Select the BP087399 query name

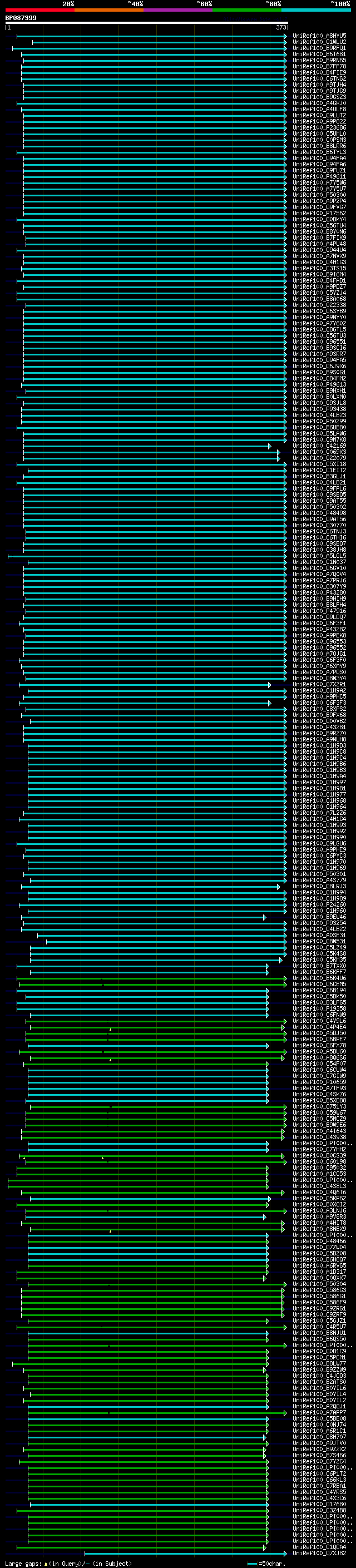pos(21,18)
